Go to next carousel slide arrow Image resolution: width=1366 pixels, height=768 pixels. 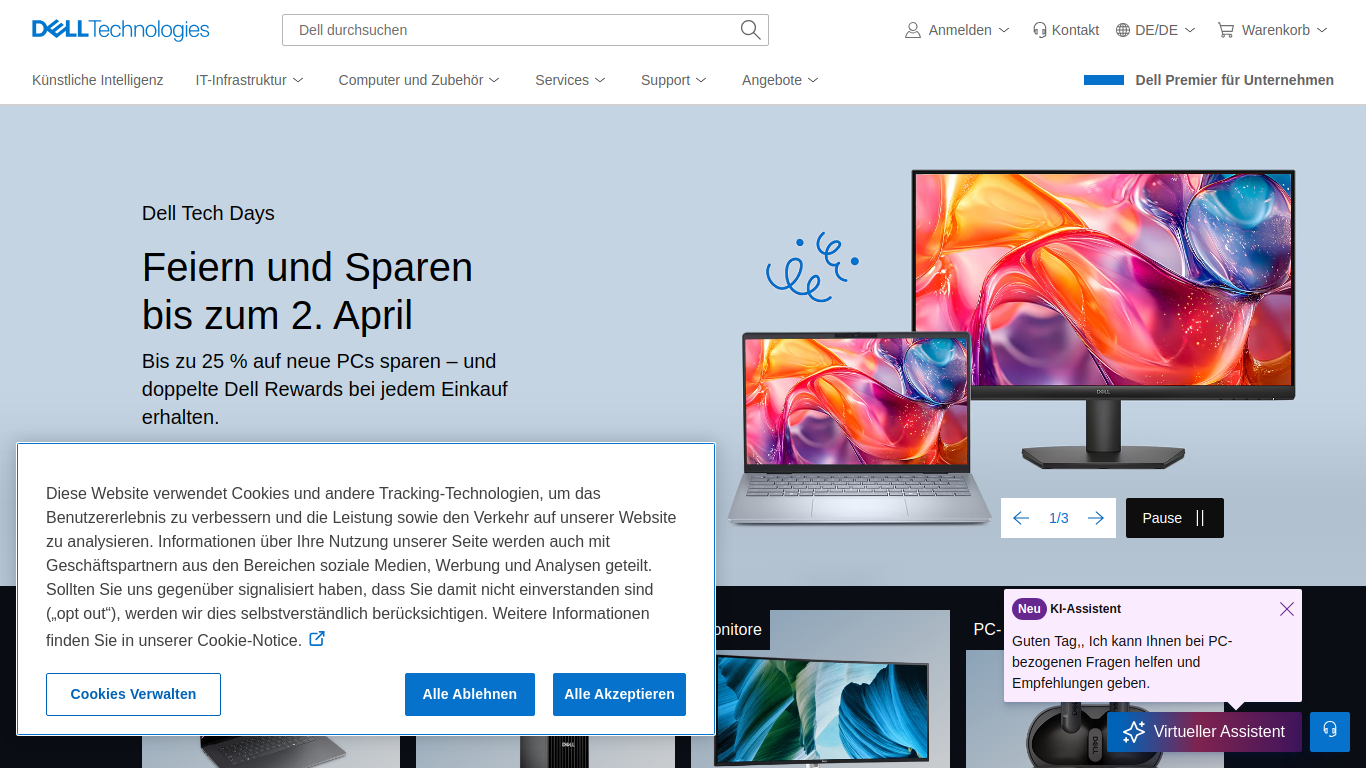point(1096,518)
